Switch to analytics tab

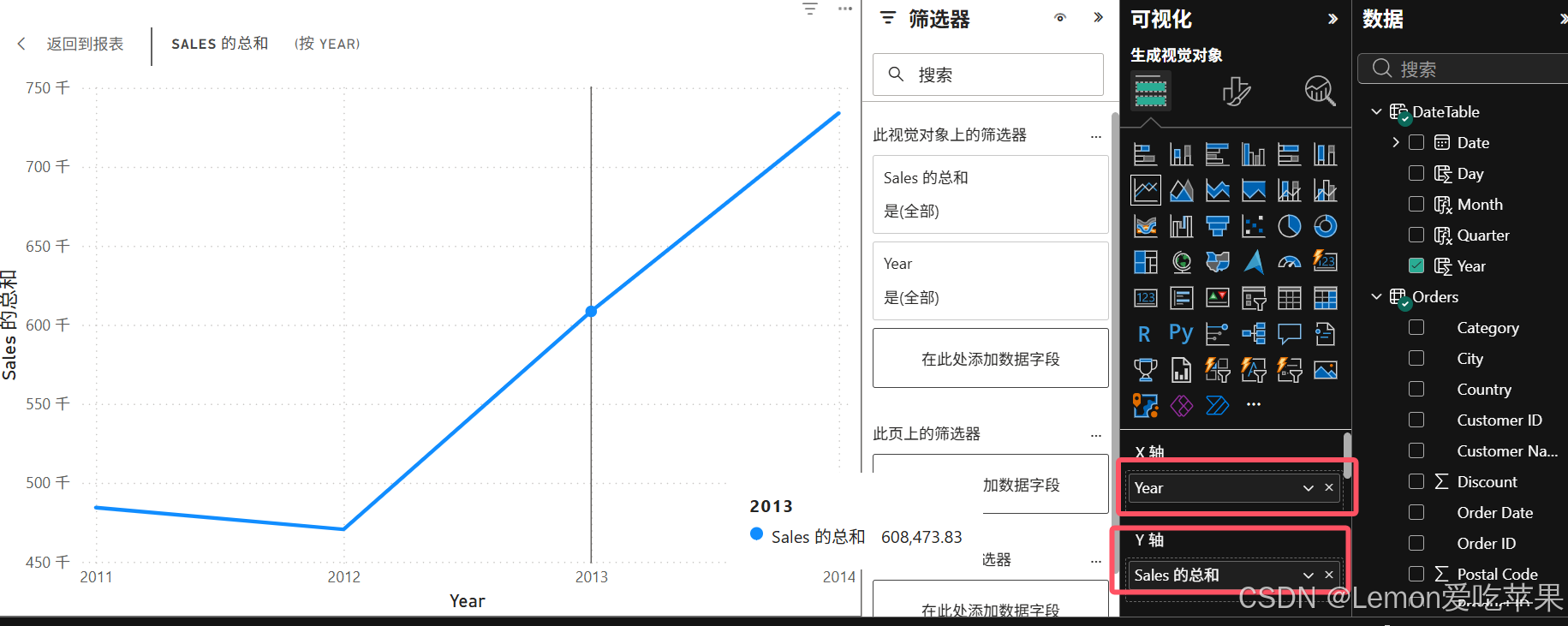1320,90
